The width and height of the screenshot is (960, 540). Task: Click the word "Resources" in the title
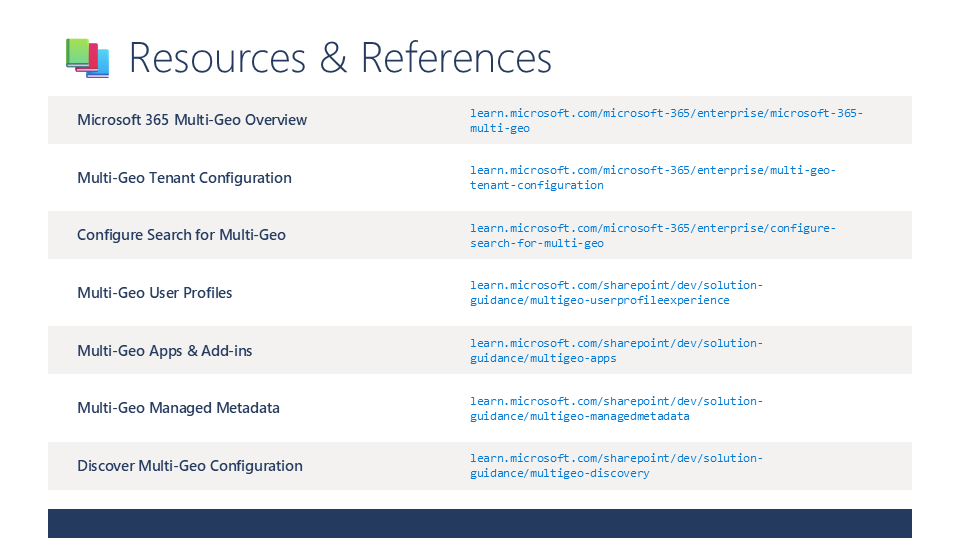pos(217,58)
